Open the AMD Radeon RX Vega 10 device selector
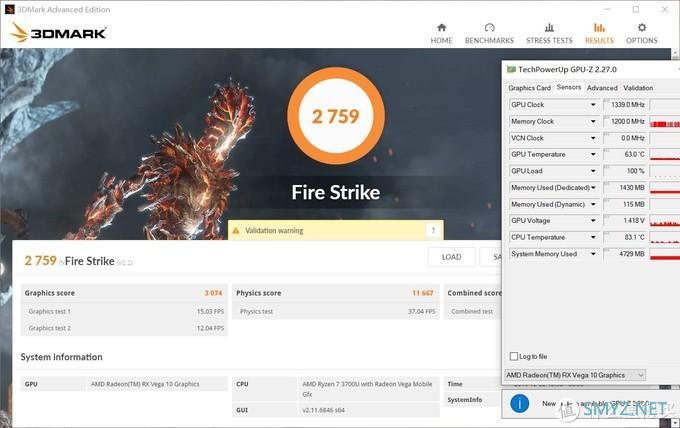 (x=576, y=375)
